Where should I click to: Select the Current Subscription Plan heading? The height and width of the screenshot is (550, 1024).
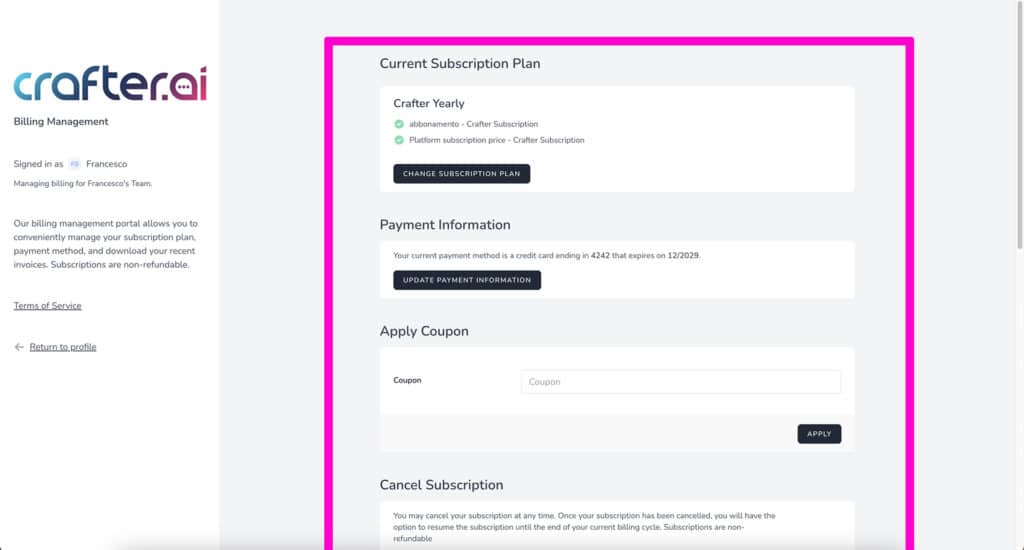460,63
